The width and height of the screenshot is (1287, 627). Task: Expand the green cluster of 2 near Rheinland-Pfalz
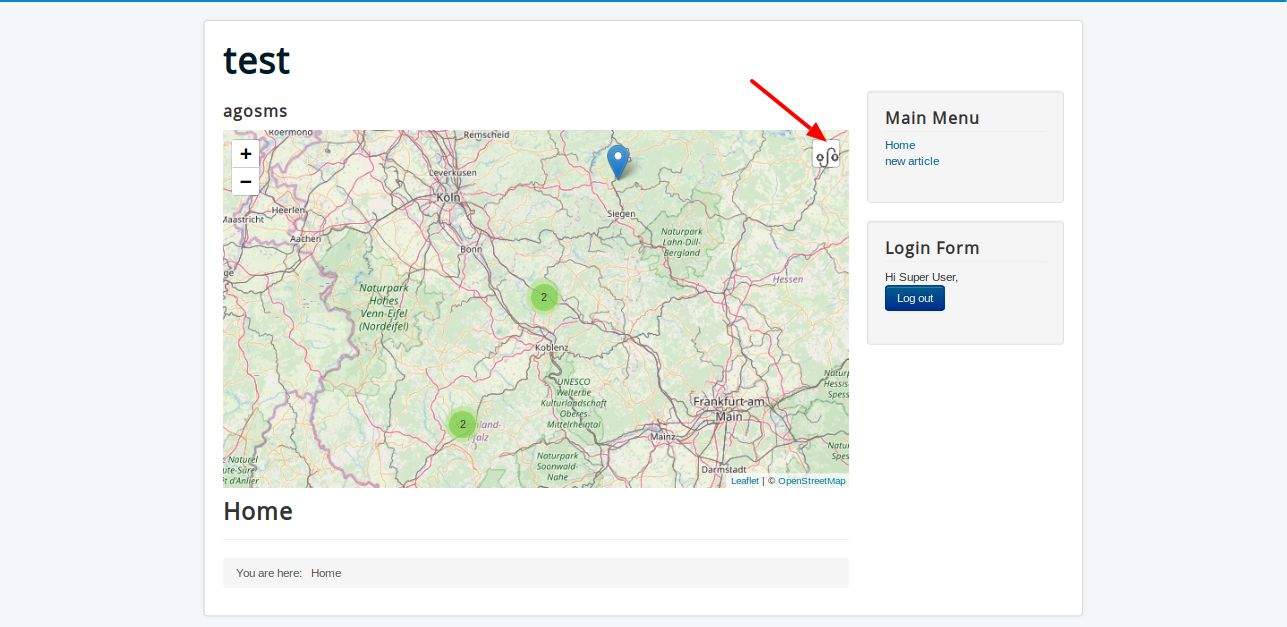point(462,424)
